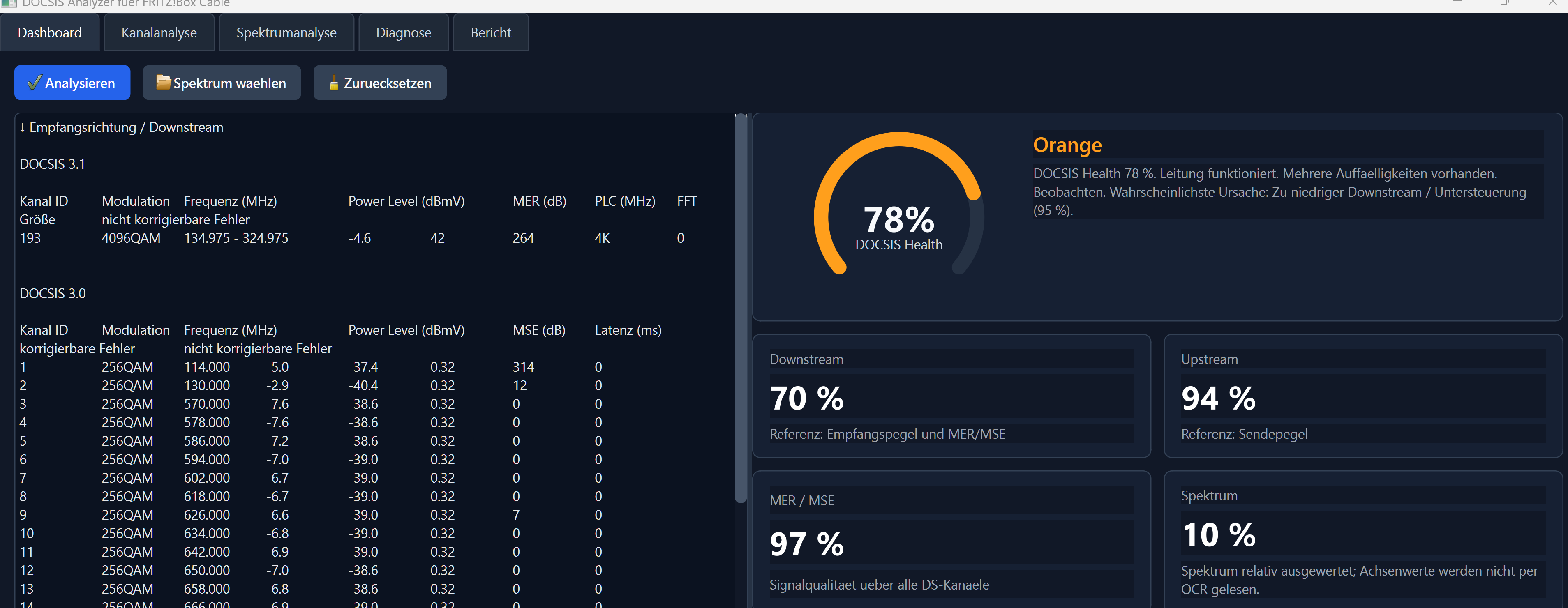Click the broom icon on Zuruecksetzen
Screen dimensions: 1568x608
(334, 82)
